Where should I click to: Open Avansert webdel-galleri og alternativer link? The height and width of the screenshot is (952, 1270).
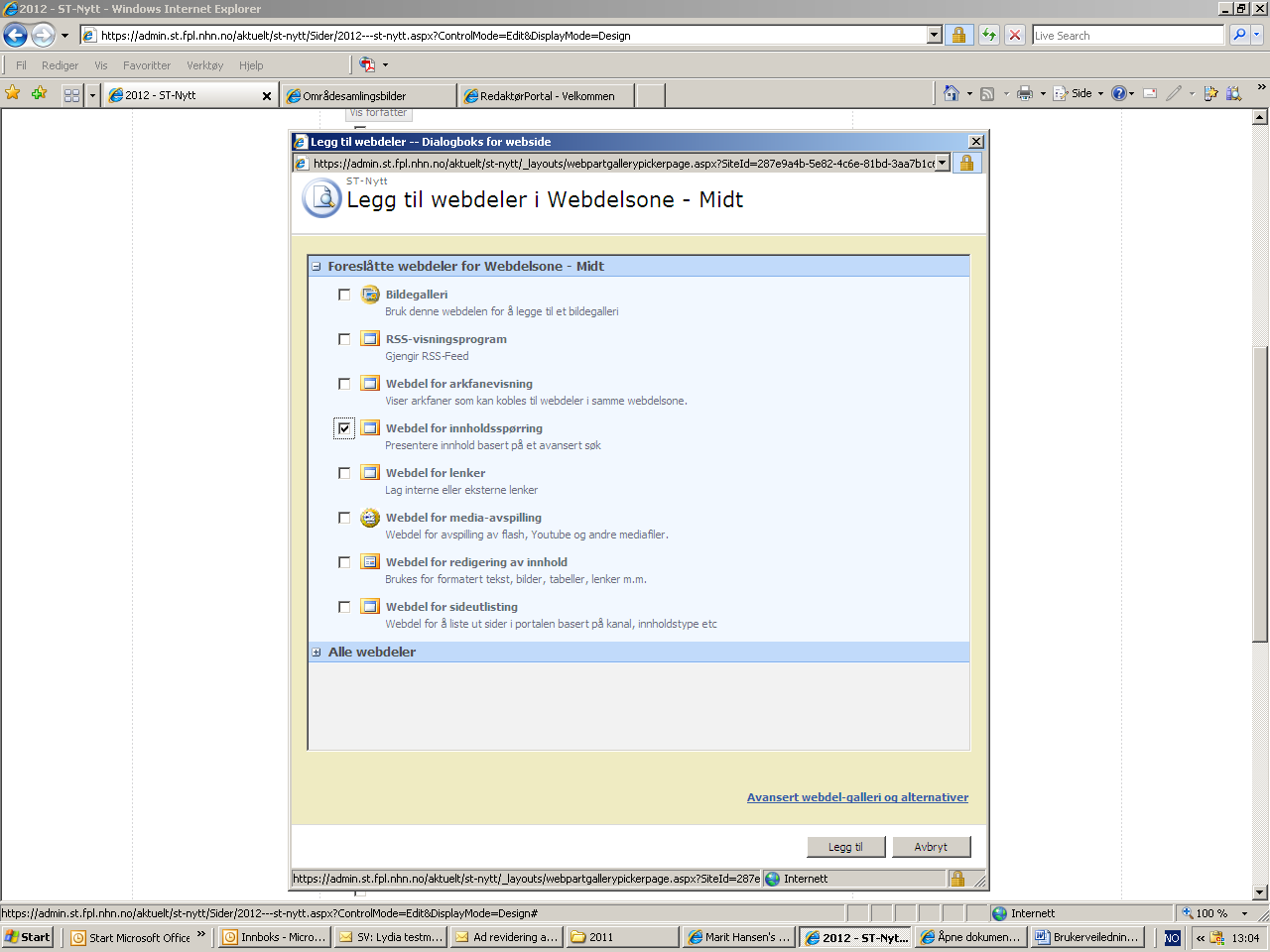click(857, 797)
